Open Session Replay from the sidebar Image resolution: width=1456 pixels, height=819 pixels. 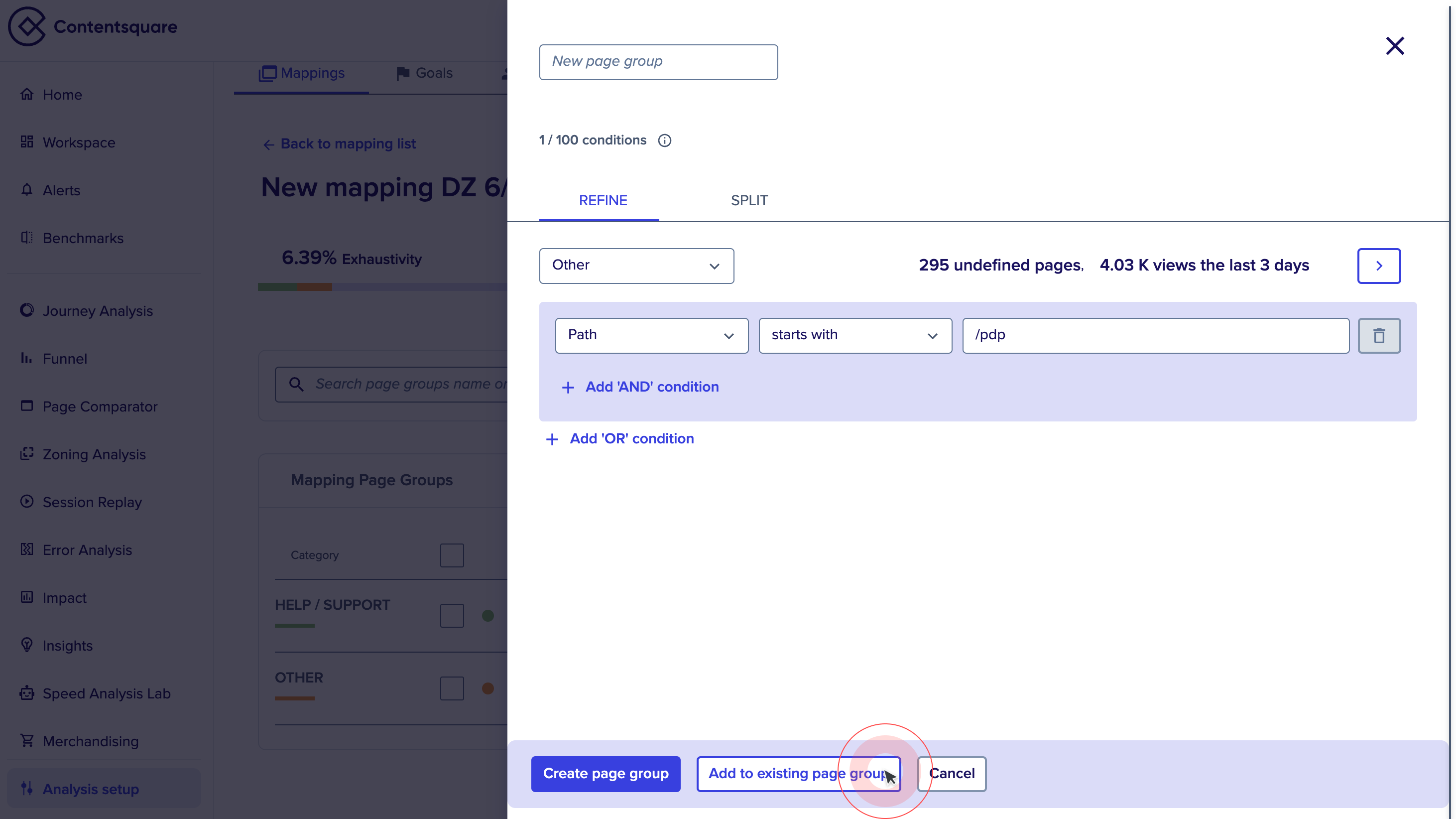click(92, 502)
